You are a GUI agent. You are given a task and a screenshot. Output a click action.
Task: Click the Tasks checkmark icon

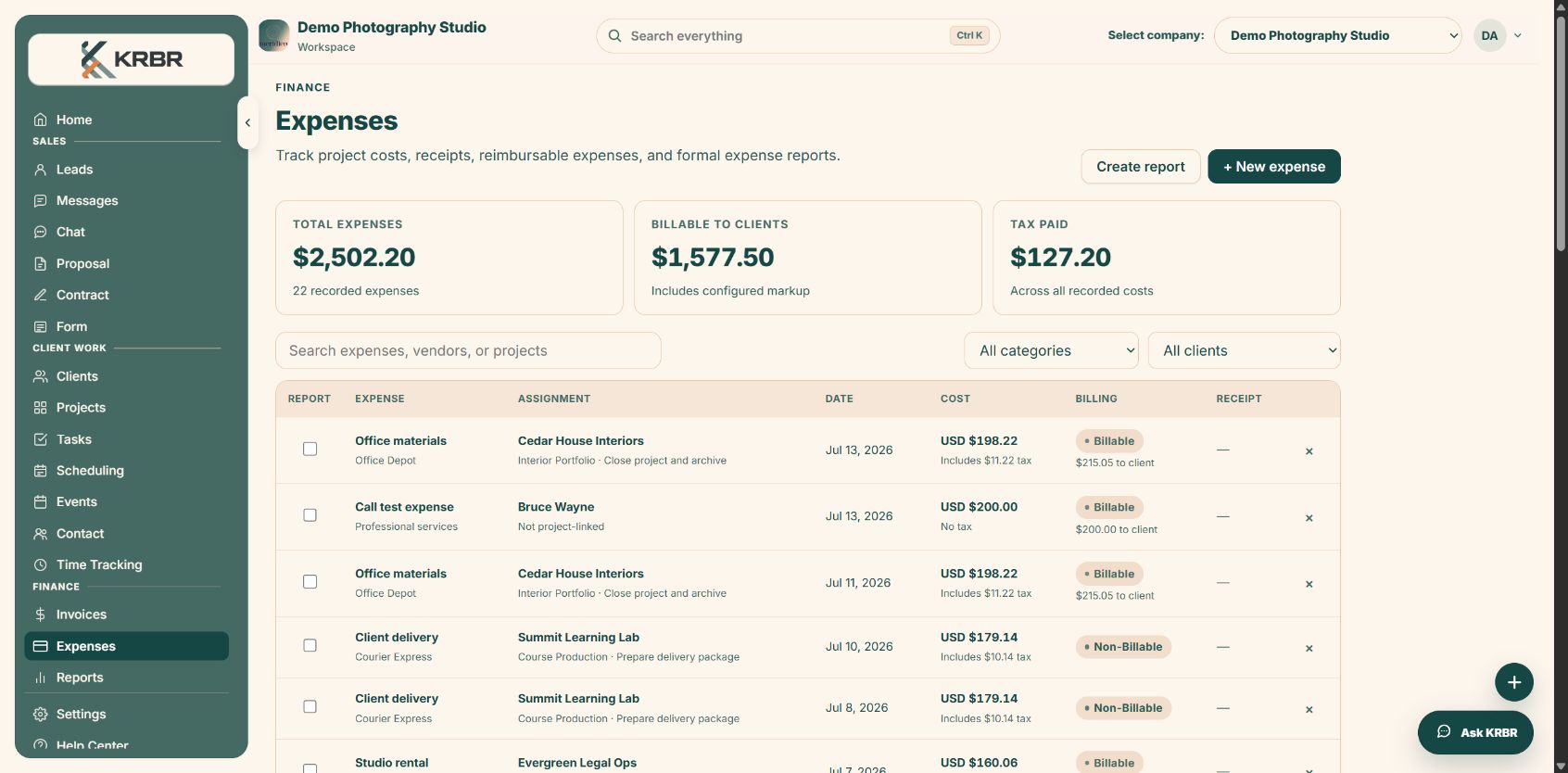tap(41, 439)
